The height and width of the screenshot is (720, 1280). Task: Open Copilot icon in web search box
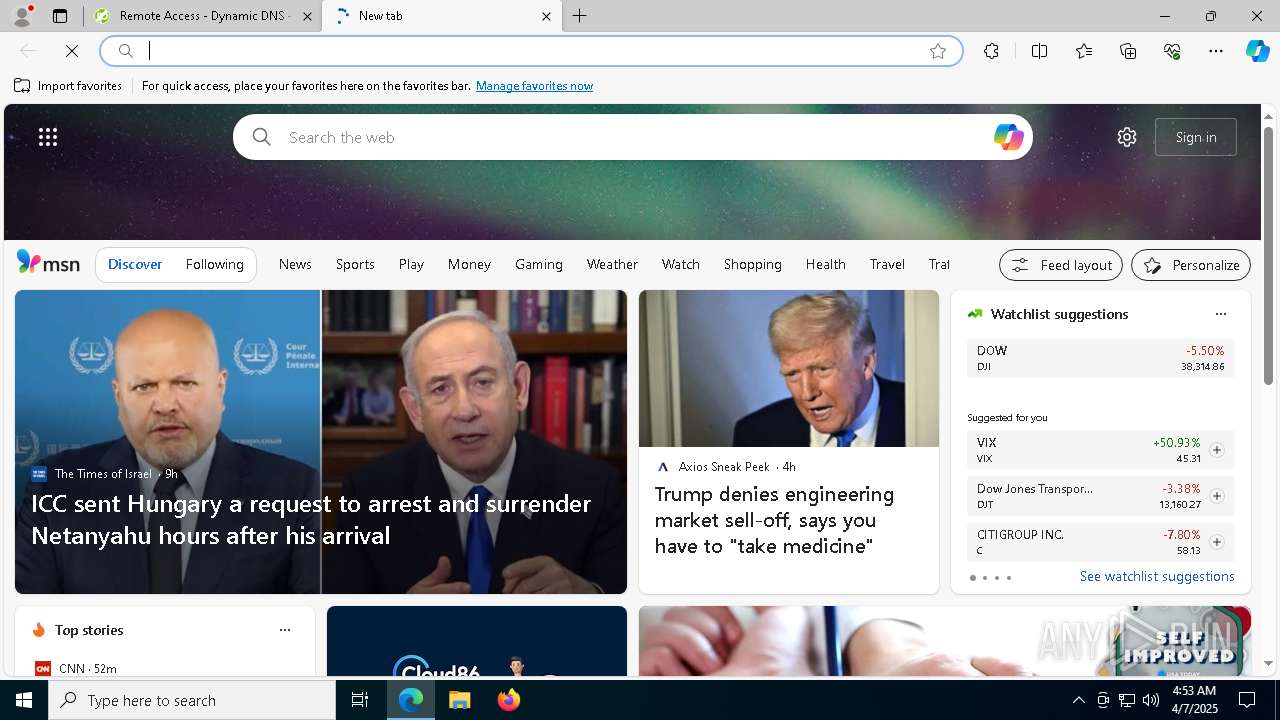pos(1008,137)
